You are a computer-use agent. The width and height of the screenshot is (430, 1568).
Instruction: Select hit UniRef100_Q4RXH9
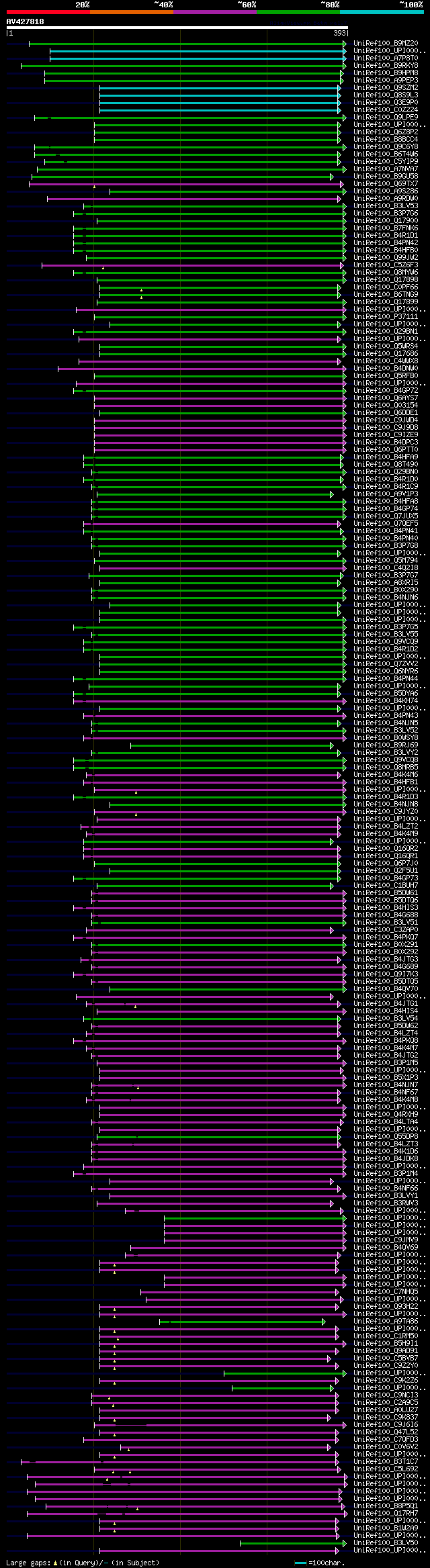coord(386,1115)
